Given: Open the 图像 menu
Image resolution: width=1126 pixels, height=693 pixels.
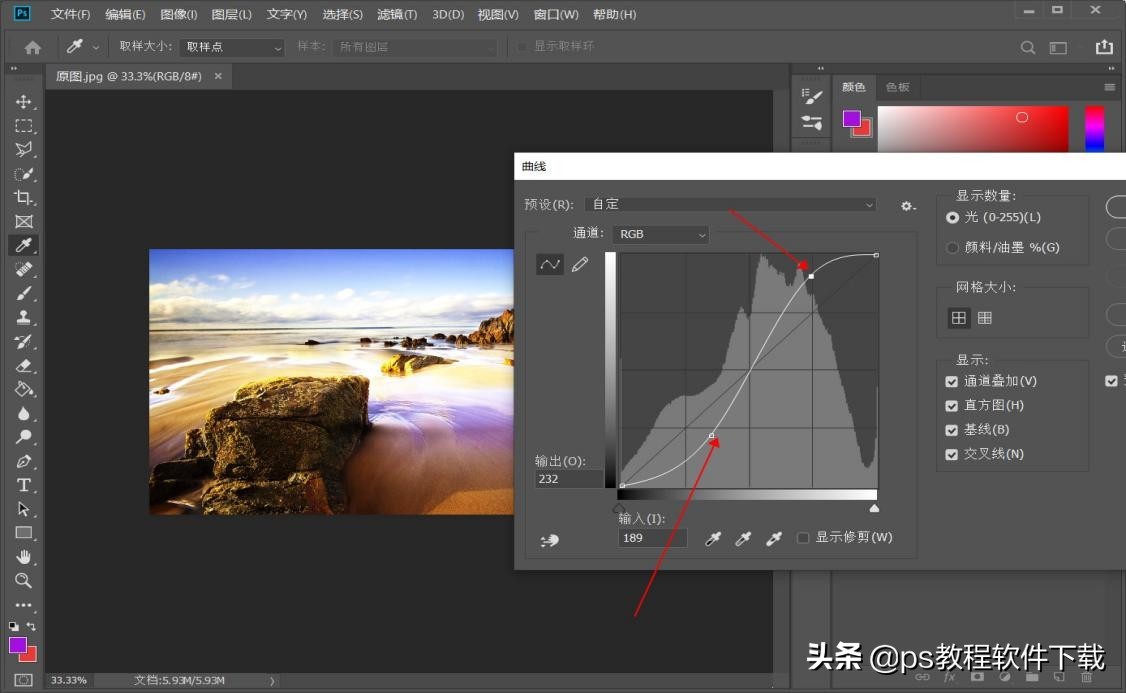Looking at the screenshot, I should (x=178, y=14).
